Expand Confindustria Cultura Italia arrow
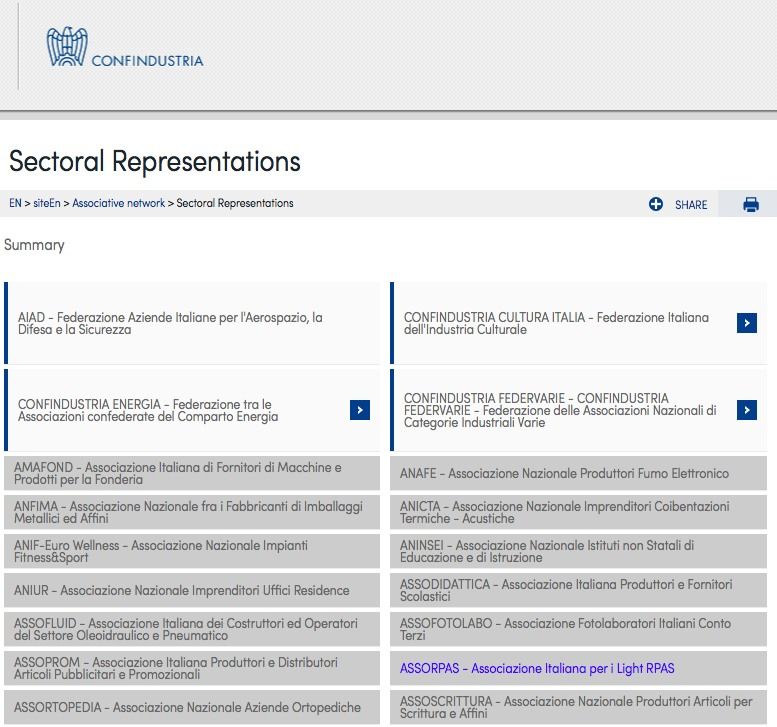The image size is (777, 727). point(746,323)
